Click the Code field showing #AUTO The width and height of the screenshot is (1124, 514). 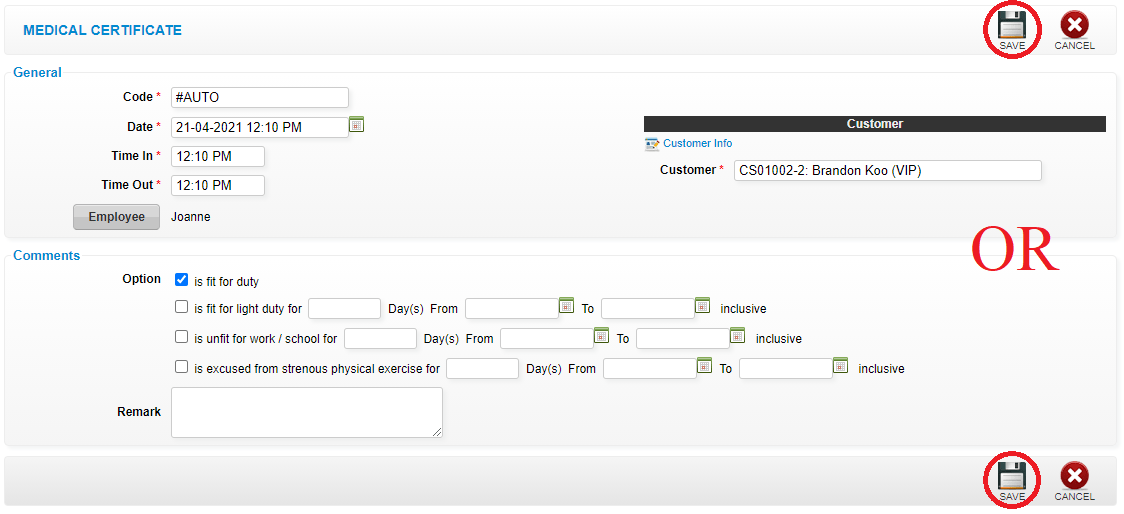(x=259, y=97)
